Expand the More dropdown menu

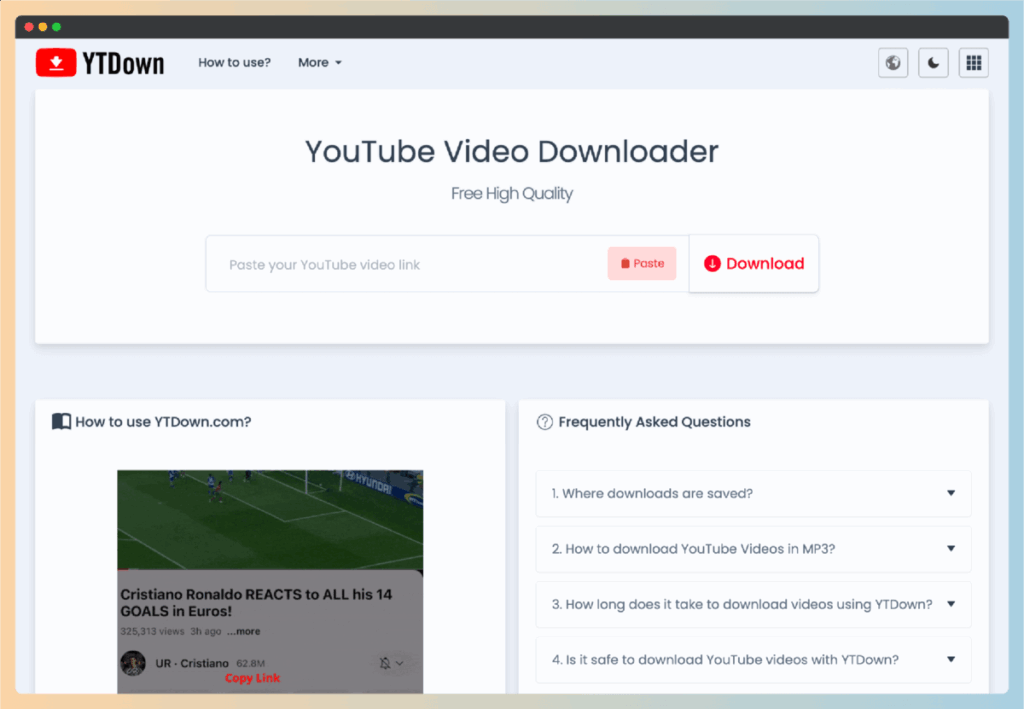(x=319, y=63)
